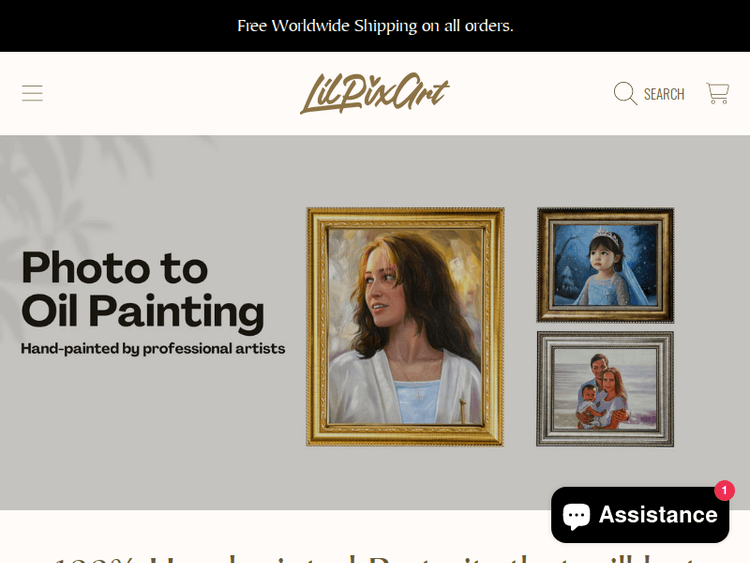The image size is (750, 563).
Task: Click the search magnifying glass icon
Action: point(625,93)
